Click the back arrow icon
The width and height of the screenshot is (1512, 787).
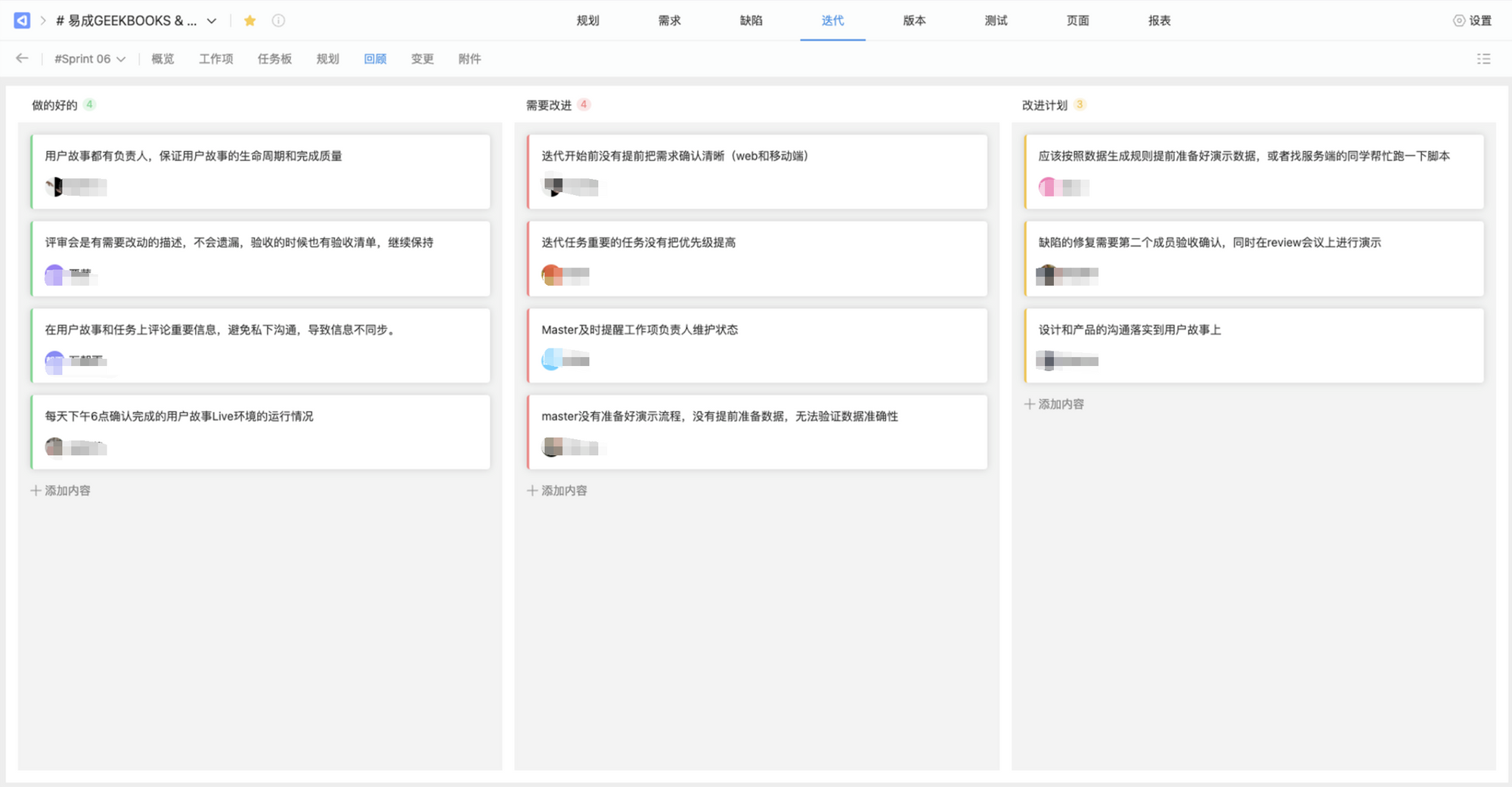22,58
